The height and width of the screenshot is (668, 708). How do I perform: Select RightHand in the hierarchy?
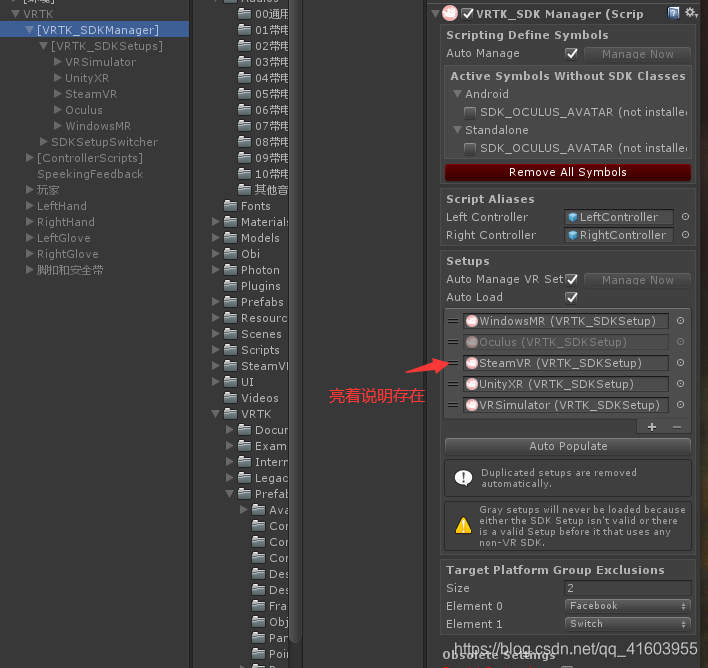[65, 222]
